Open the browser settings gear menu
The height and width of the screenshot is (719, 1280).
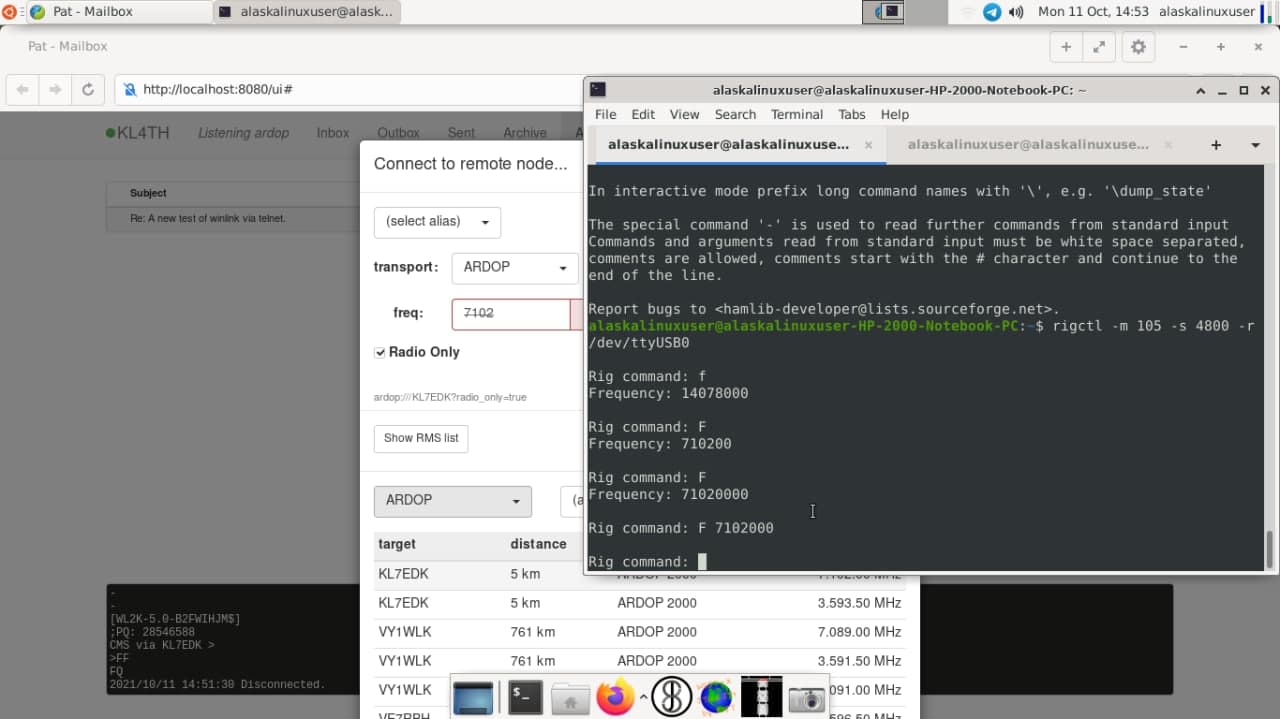[1137, 47]
